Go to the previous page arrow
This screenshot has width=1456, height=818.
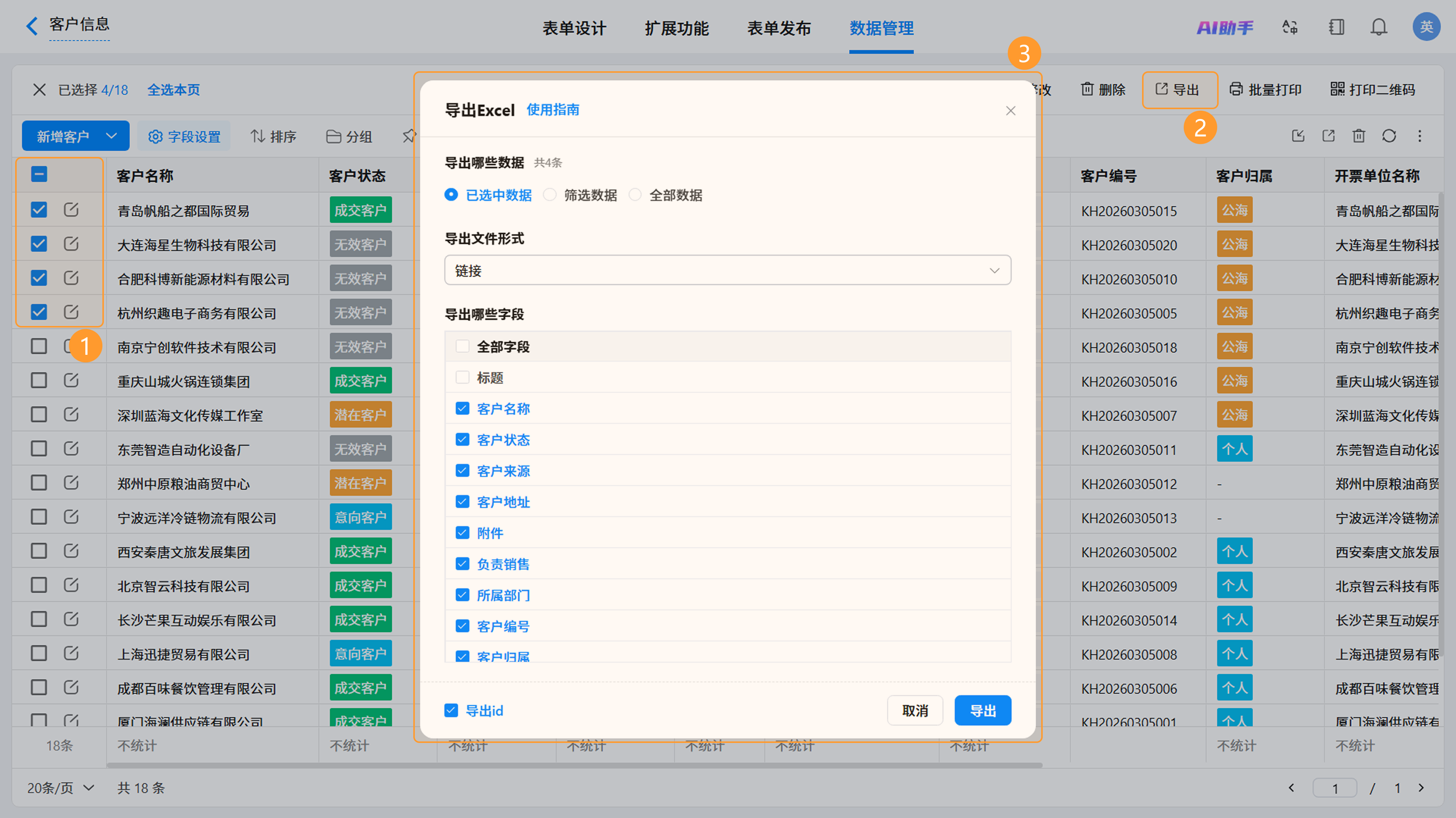1291,788
